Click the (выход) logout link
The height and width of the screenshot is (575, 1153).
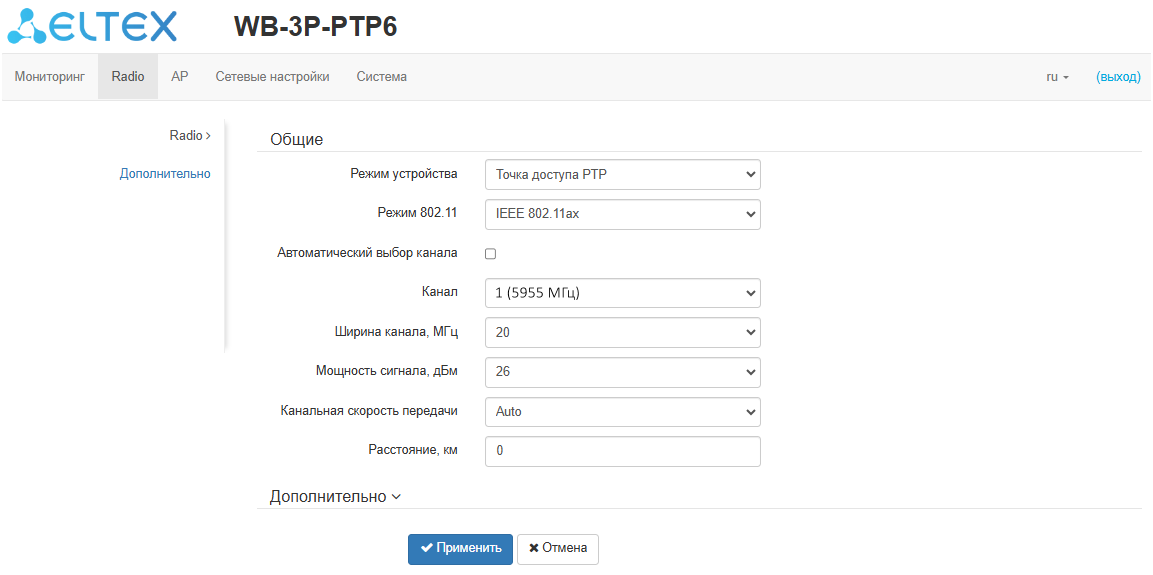1118,77
